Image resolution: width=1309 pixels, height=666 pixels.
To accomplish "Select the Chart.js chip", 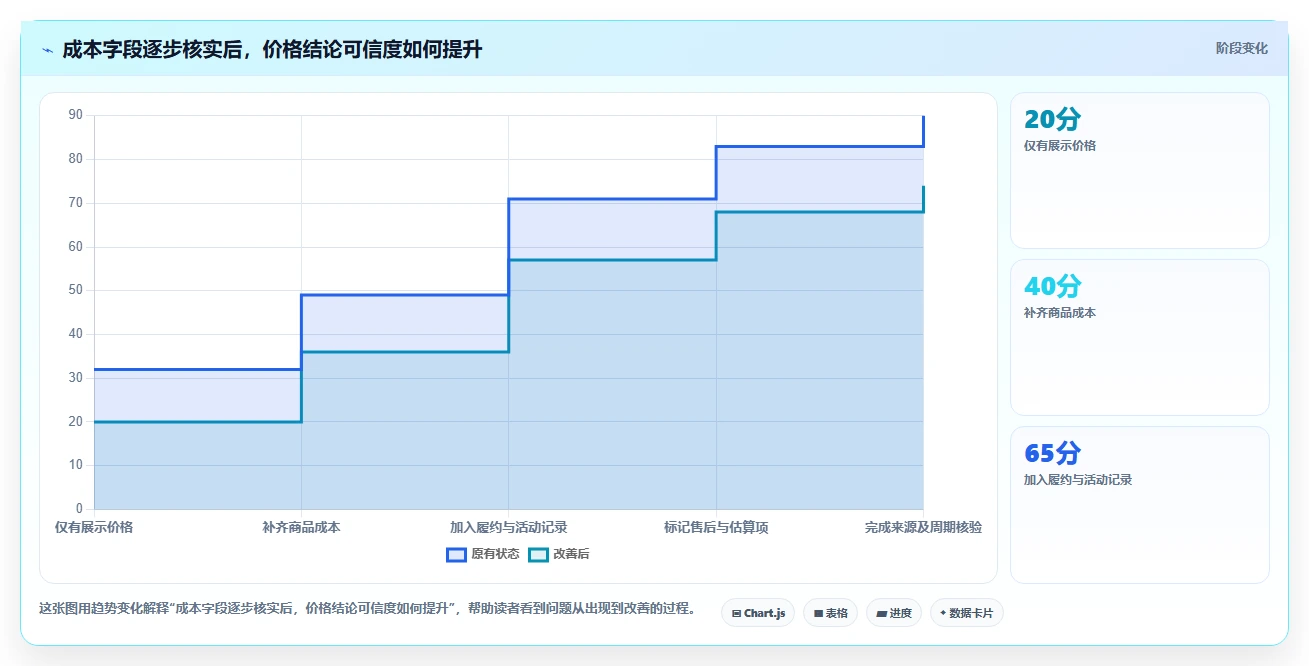I will [758, 613].
